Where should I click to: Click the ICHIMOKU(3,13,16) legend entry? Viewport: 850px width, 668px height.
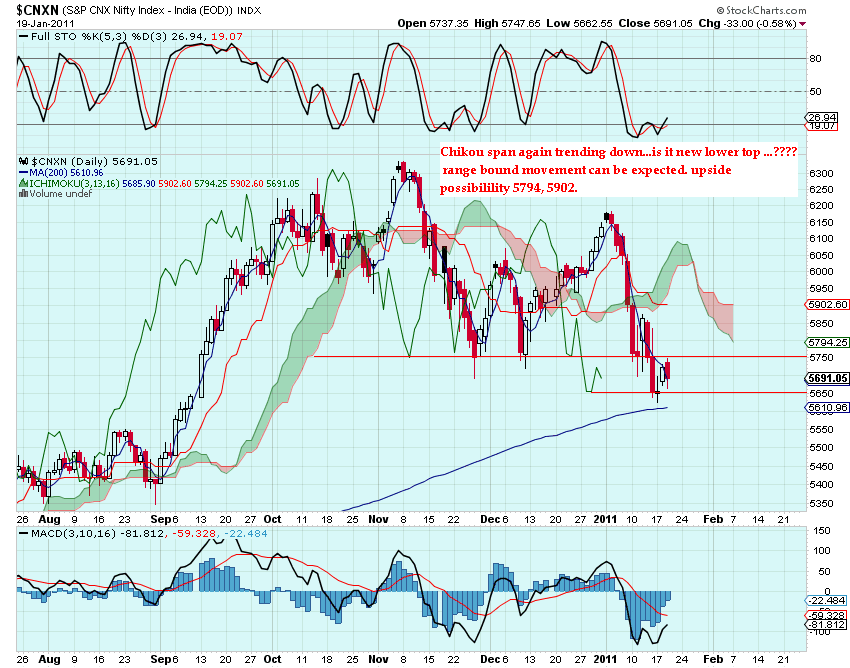[x=164, y=183]
